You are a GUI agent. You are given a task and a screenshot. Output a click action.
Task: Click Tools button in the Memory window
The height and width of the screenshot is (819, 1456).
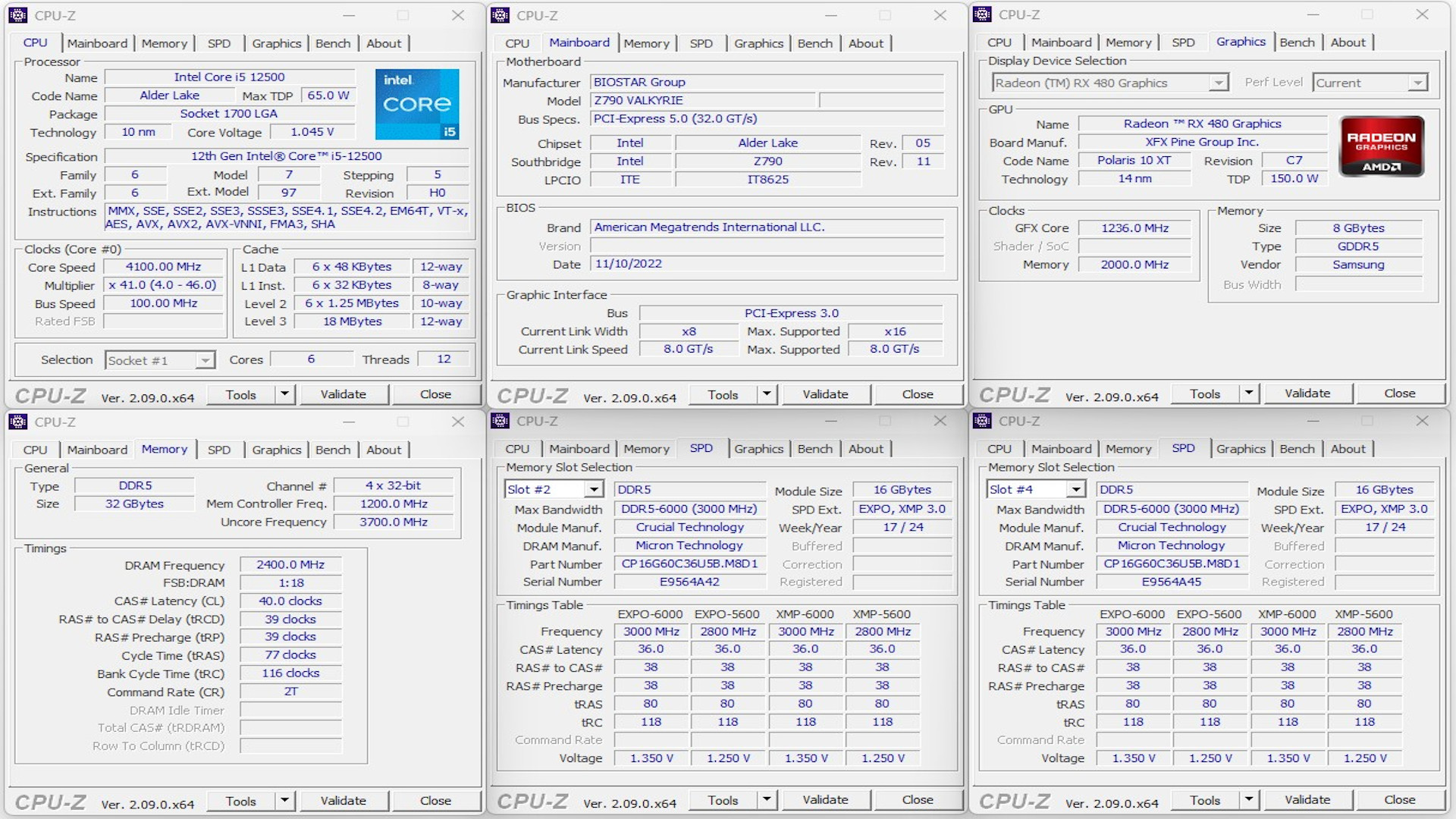click(x=240, y=801)
